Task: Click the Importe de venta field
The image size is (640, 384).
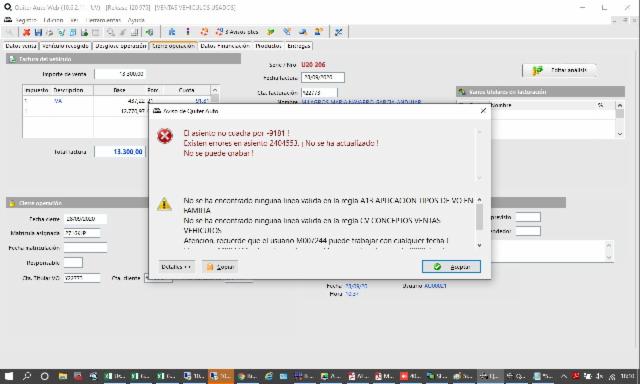Action: (120, 74)
